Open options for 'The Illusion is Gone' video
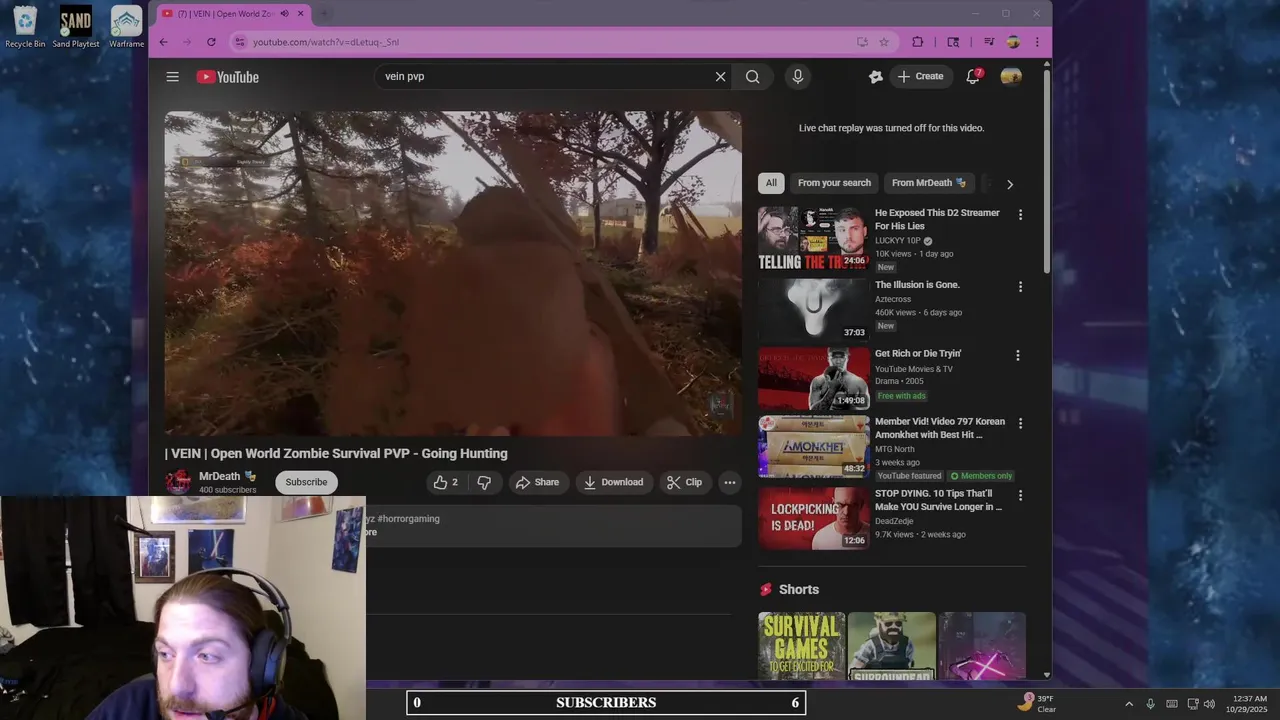The height and width of the screenshot is (720, 1280). pyautogui.click(x=1020, y=287)
